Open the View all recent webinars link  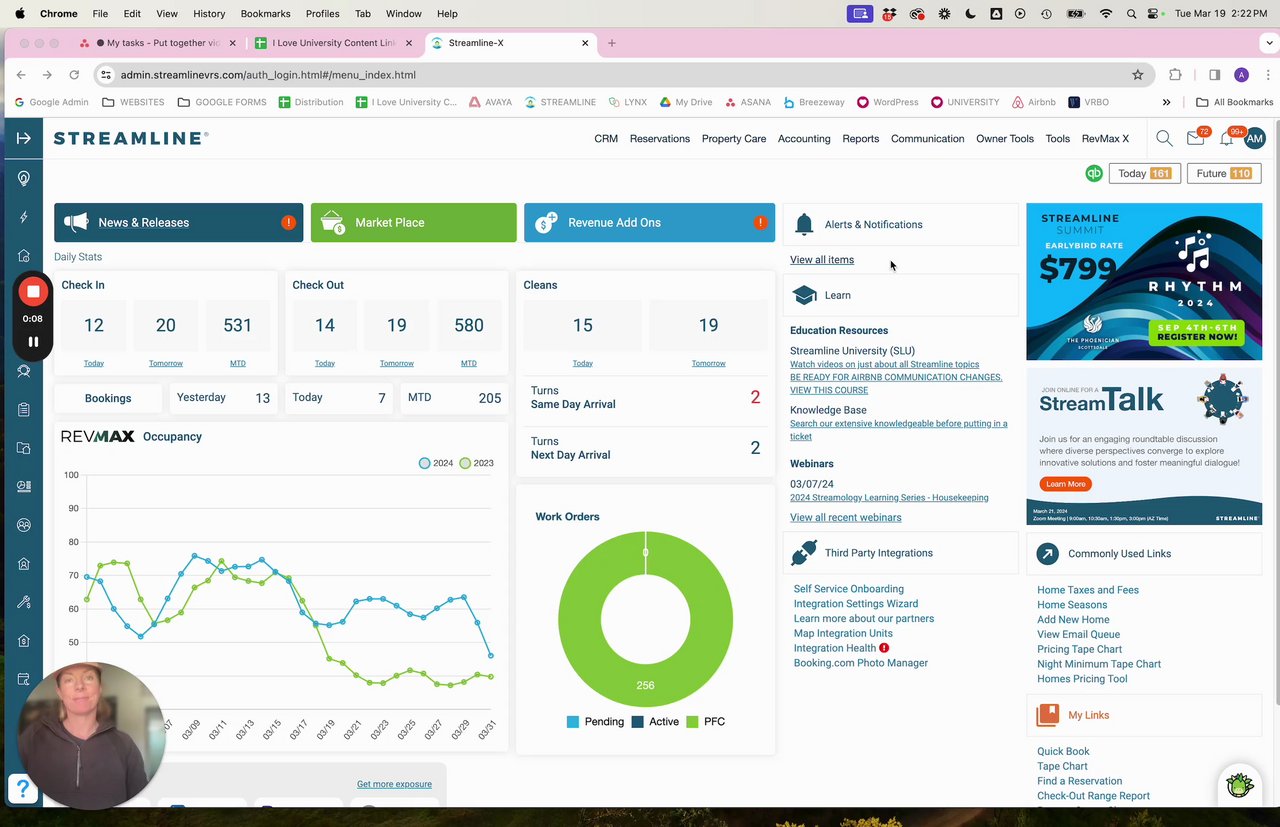coord(845,517)
